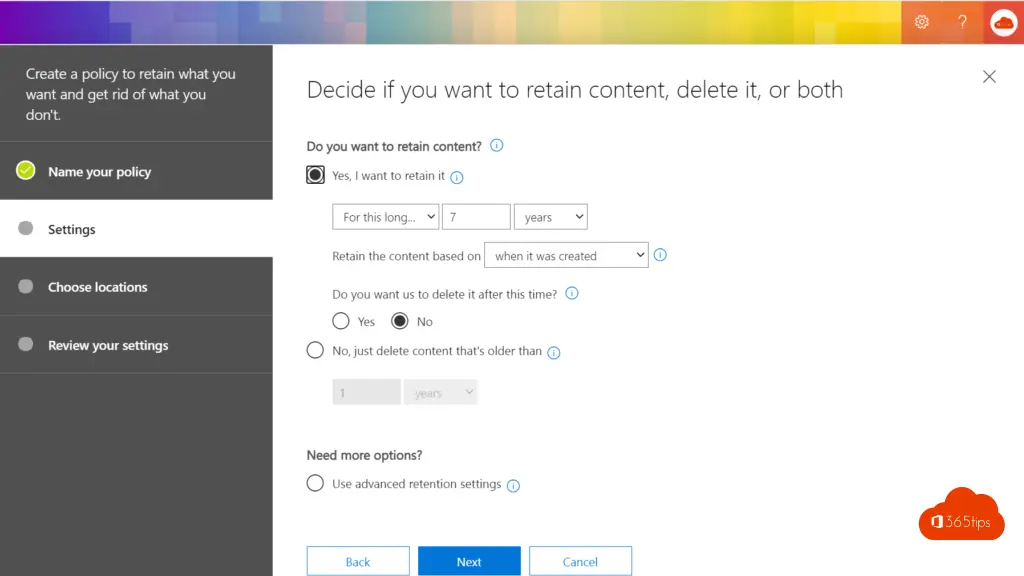The width and height of the screenshot is (1024, 576).
Task: Expand the retention 'years' unit dropdown
Action: tap(550, 217)
